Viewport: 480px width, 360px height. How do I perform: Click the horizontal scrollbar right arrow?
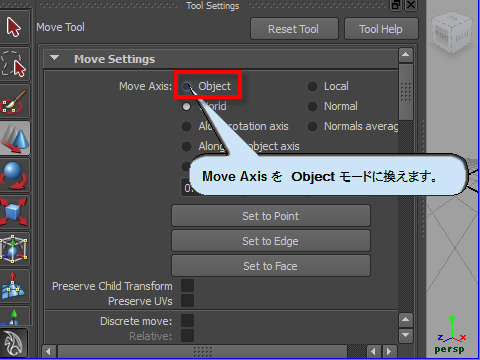coord(388,351)
